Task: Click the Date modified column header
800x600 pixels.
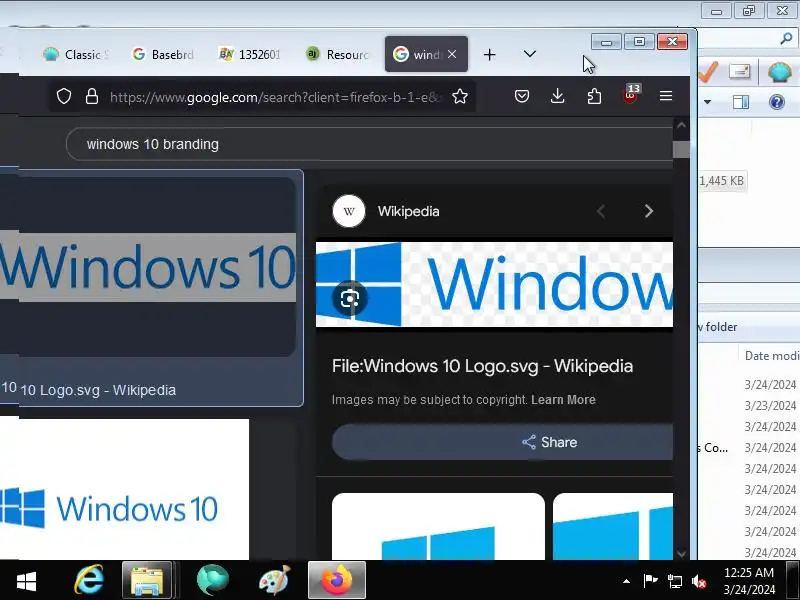Action: [x=771, y=356]
